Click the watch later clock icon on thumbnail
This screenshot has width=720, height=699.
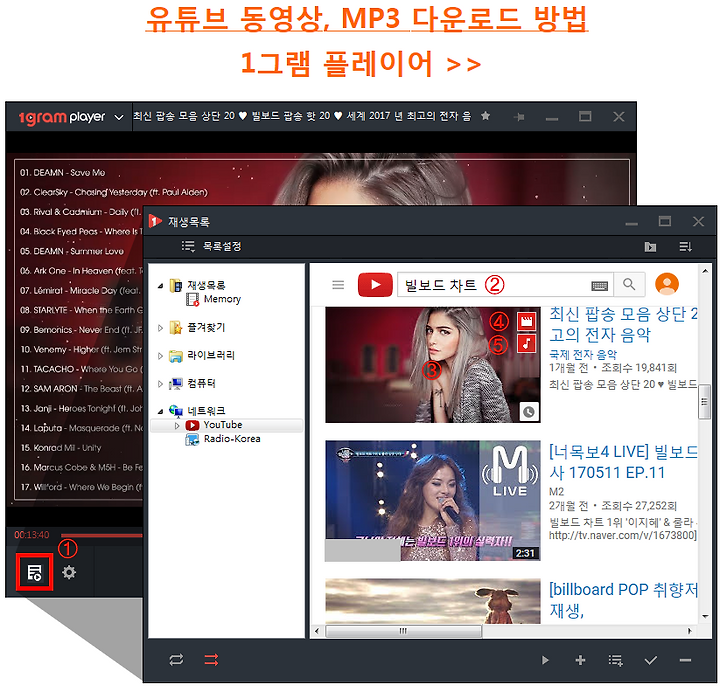[x=529, y=412]
